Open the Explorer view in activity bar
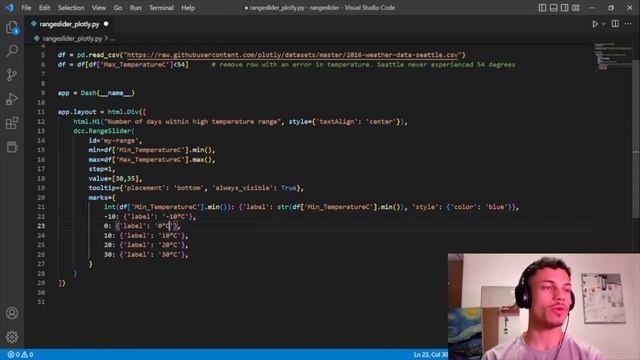Screen dimensions: 640x360 (x=12, y=28)
